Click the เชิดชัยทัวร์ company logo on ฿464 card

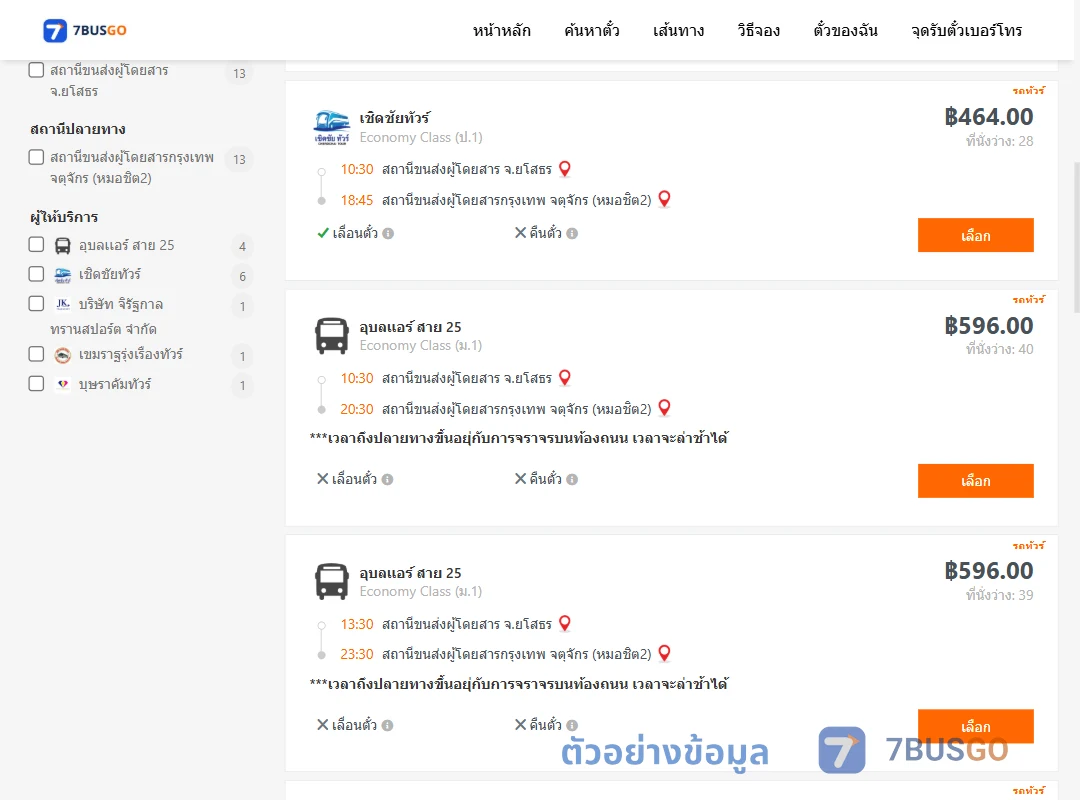pyautogui.click(x=331, y=127)
